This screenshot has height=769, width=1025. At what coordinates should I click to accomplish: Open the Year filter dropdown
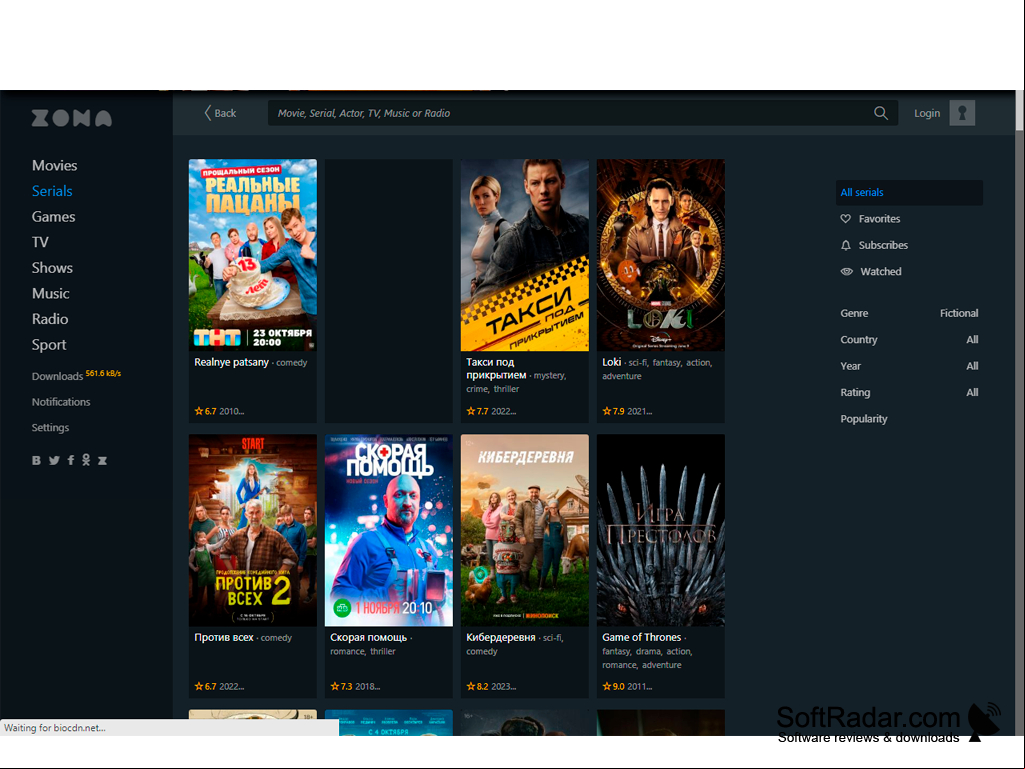[x=909, y=366]
